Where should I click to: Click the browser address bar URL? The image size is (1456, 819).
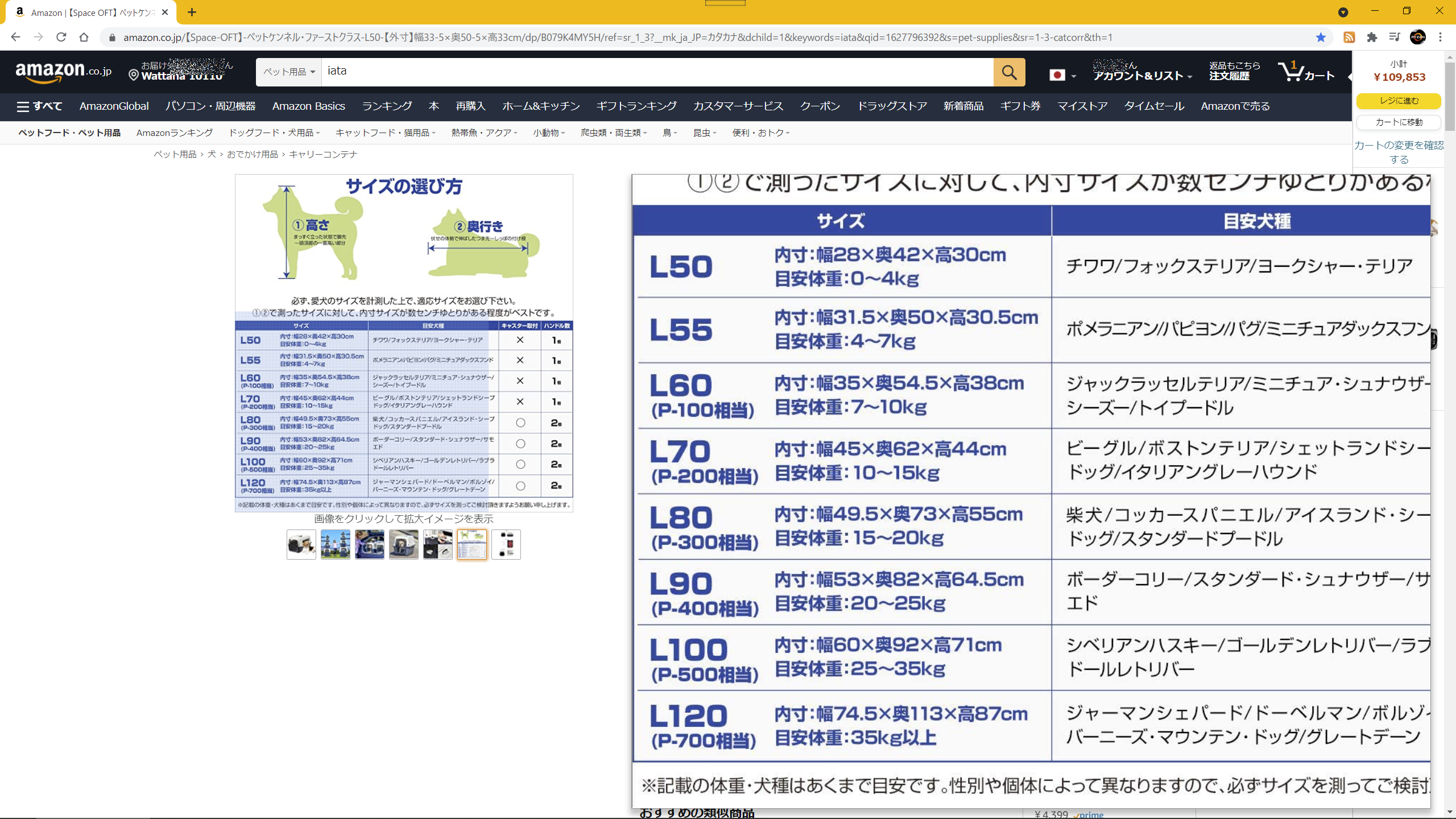[x=618, y=38]
